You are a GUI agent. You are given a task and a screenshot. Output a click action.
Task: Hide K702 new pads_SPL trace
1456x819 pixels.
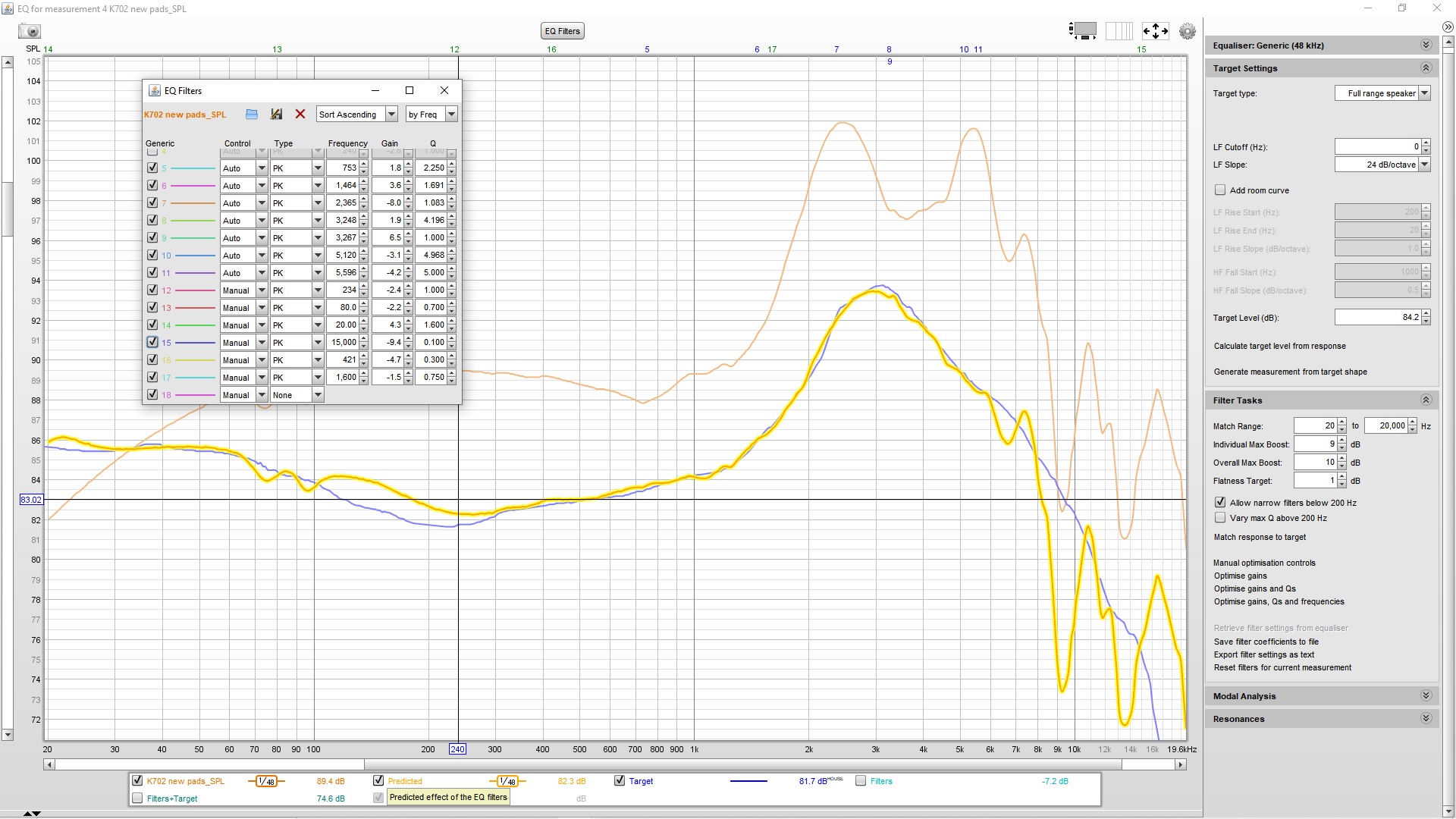point(137,780)
